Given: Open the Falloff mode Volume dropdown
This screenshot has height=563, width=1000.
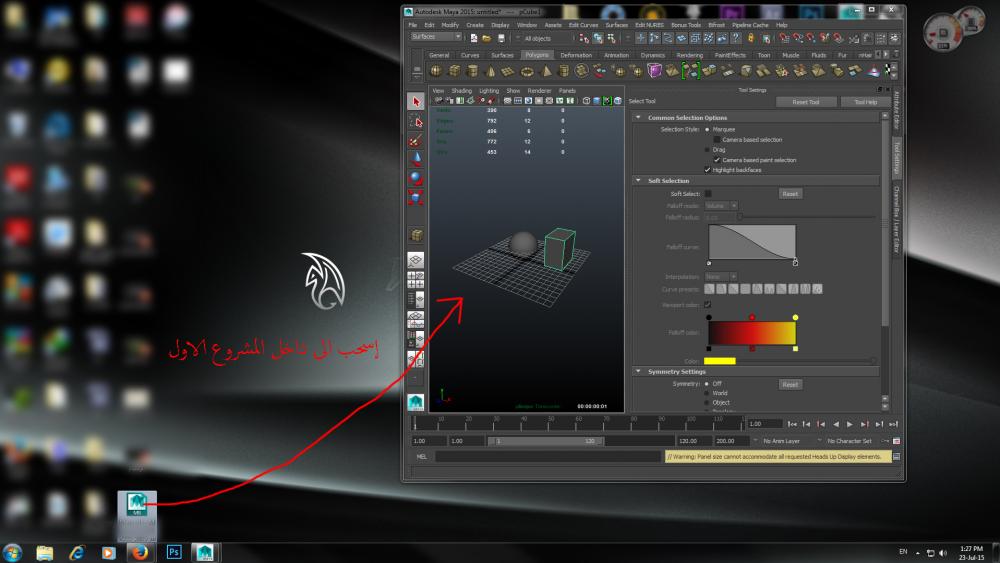Looking at the screenshot, I should pos(721,206).
